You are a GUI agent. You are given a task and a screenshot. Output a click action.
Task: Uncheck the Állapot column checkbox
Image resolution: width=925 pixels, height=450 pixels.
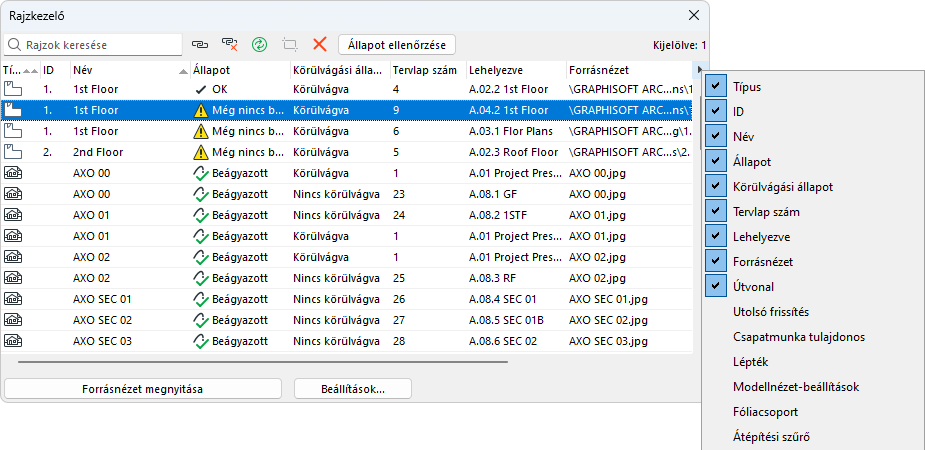pyautogui.click(x=716, y=161)
